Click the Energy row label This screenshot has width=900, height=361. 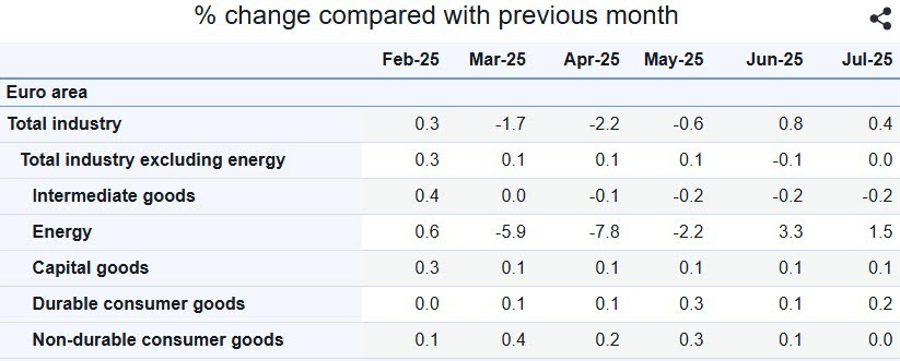tap(62, 232)
